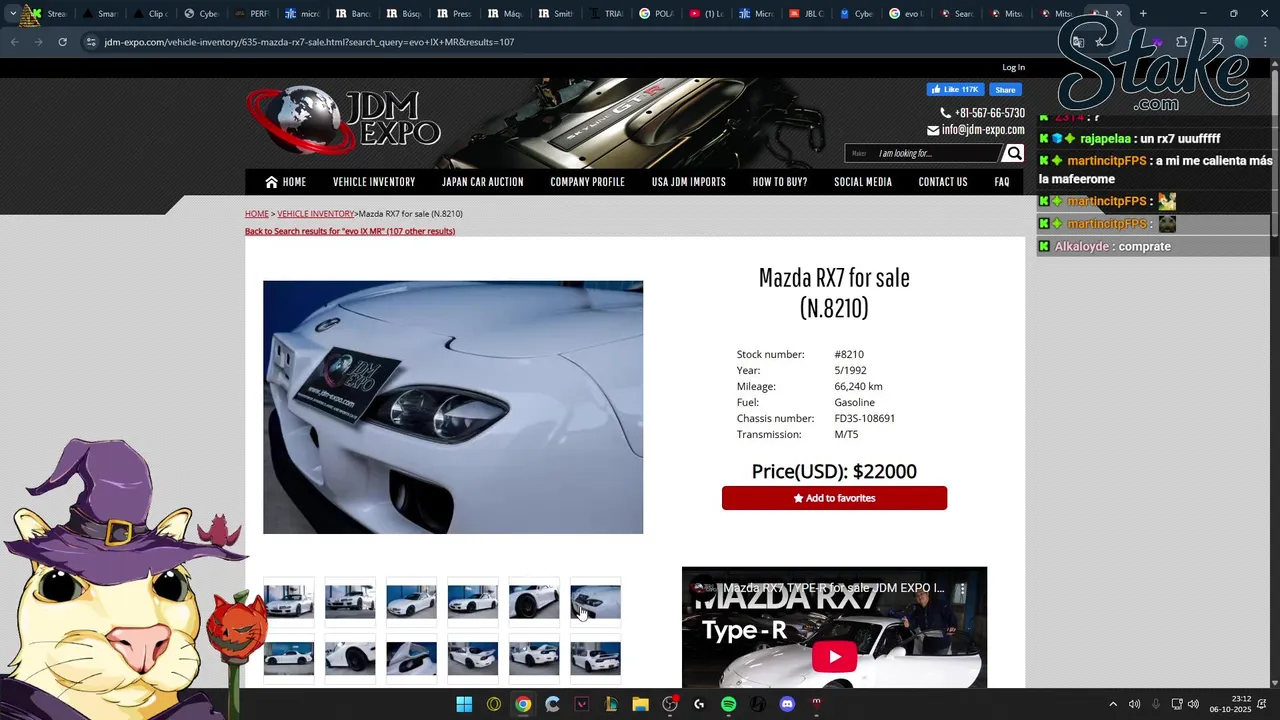Click the Mazda RX7 Type-R video title
Image resolution: width=1280 pixels, height=720 pixels.
pyautogui.click(x=833, y=589)
